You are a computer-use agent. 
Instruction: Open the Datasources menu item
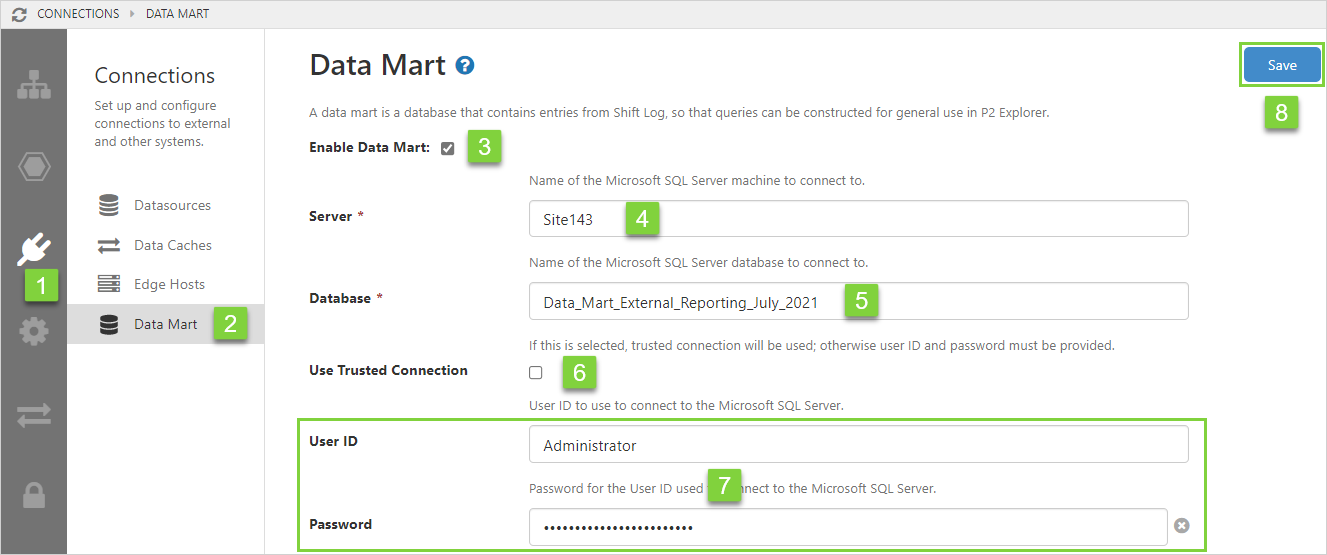tap(172, 206)
